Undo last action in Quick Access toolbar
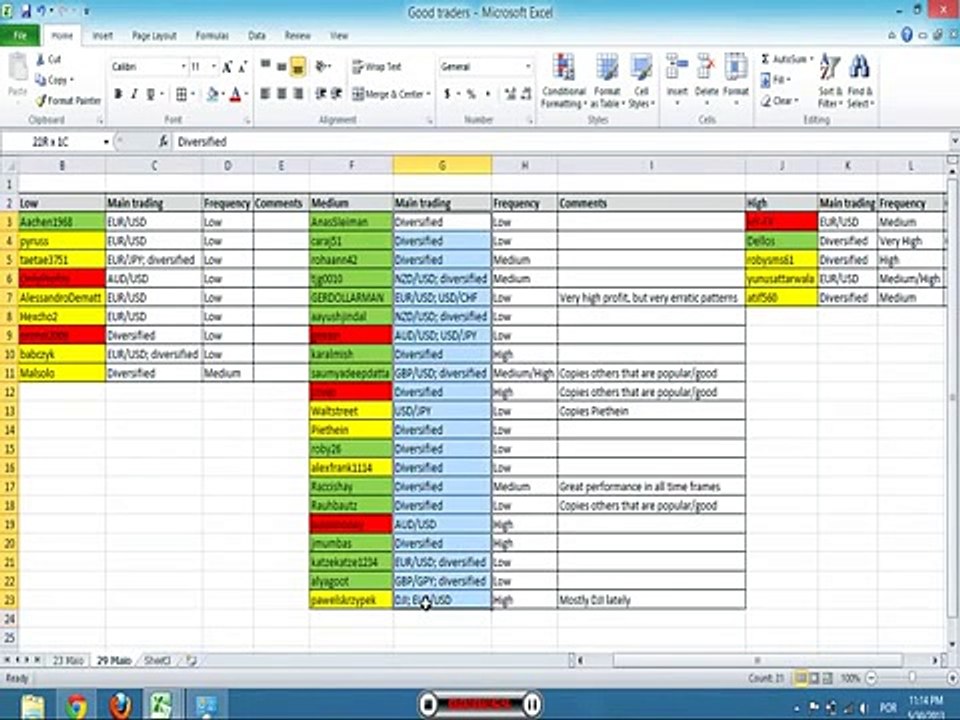This screenshot has height=720, width=960. pos(42,12)
